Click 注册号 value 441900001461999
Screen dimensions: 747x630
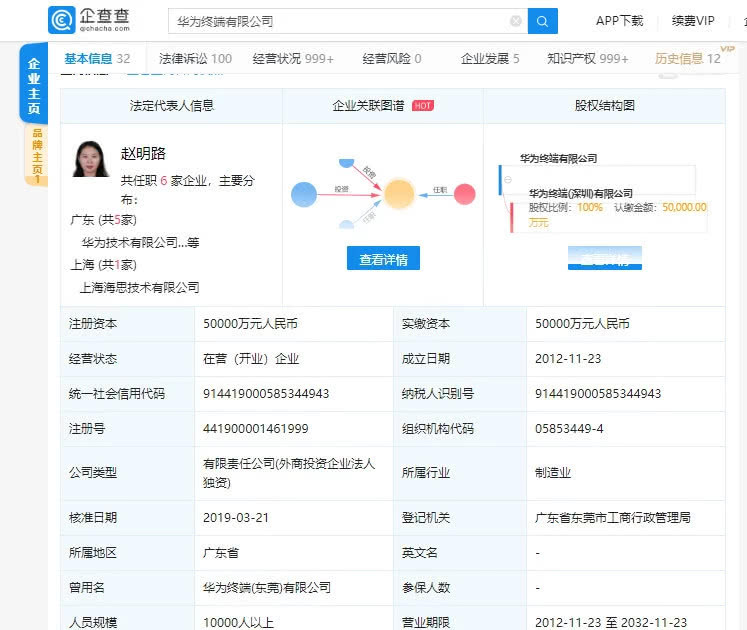256,429
